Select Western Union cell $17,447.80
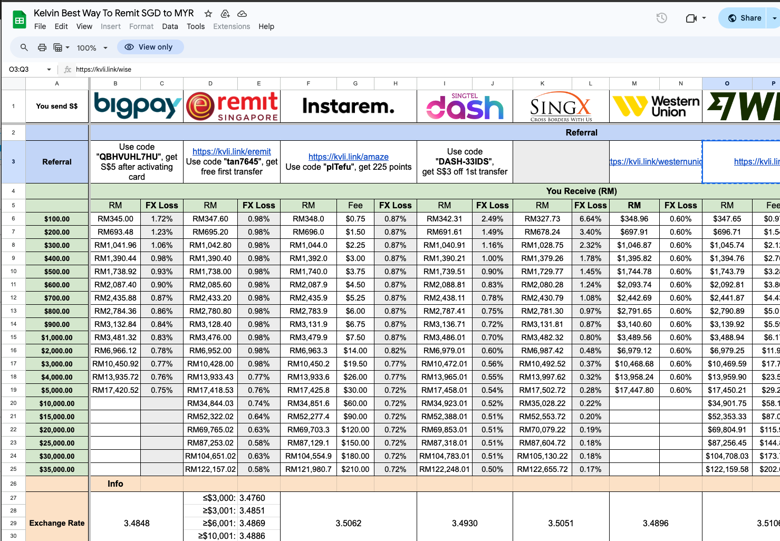780x541 pixels. click(x=634, y=390)
